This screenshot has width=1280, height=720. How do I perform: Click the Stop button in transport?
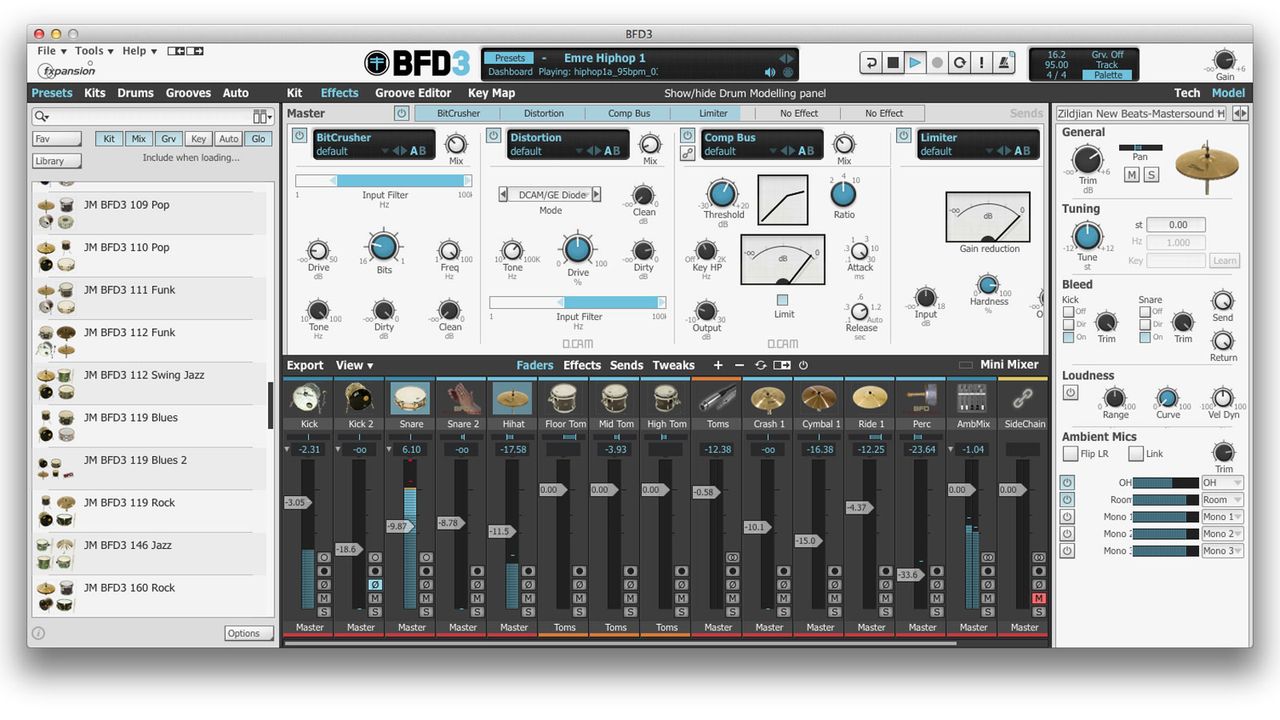coord(893,63)
